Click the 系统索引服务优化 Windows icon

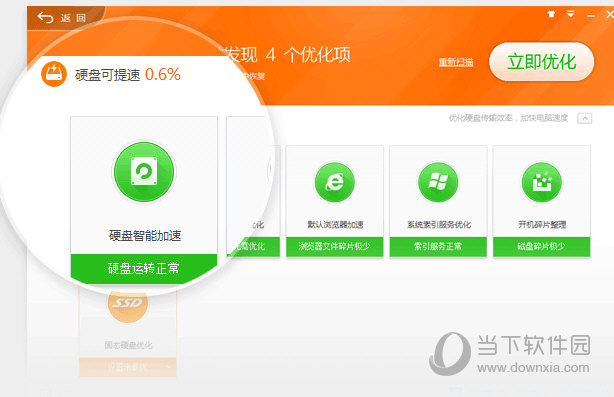tap(438, 182)
